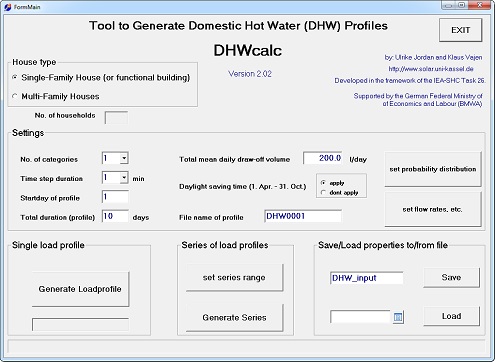Open set probability distribution dialog
The width and height of the screenshot is (495, 362).
coord(433,169)
